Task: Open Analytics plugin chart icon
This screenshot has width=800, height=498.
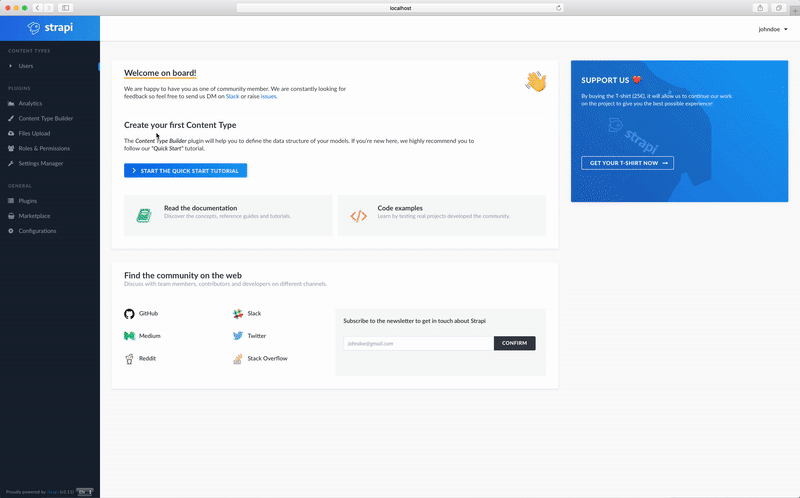Action: tap(11, 104)
